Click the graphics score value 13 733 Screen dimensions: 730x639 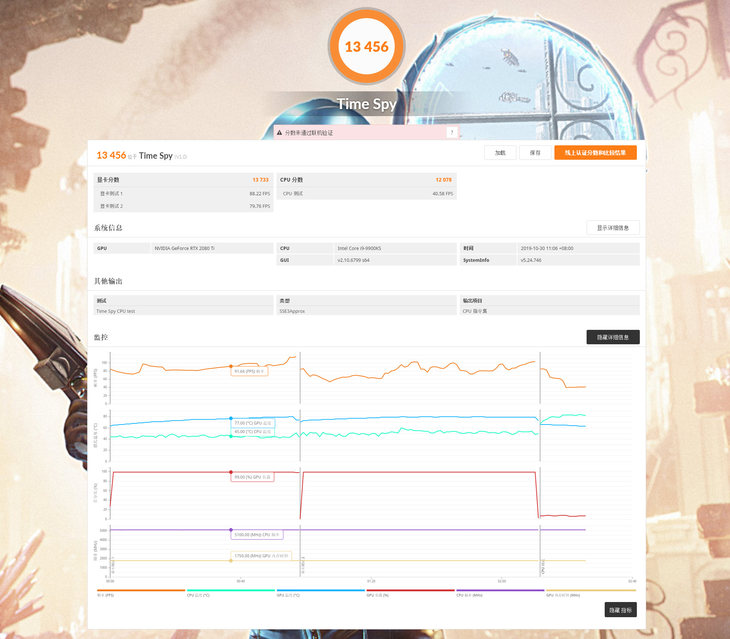[261, 180]
